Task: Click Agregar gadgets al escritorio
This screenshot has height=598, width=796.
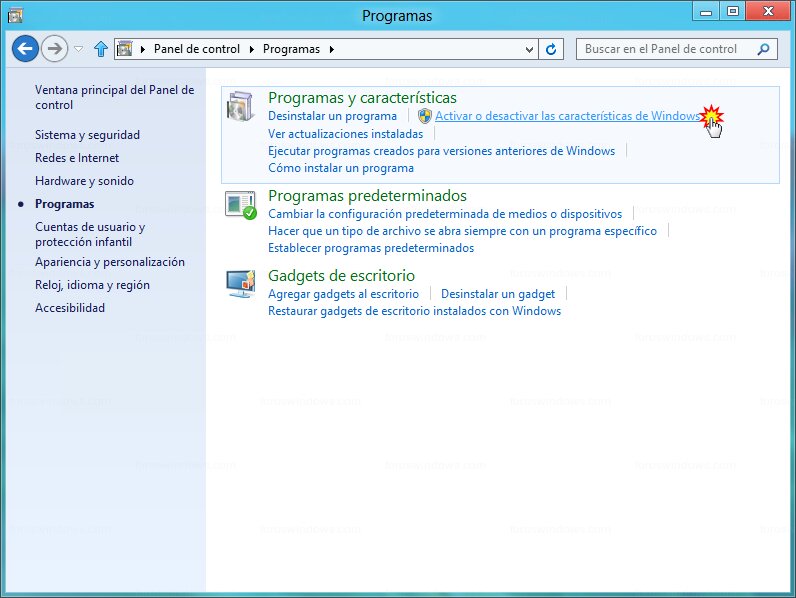Action: [x=344, y=294]
